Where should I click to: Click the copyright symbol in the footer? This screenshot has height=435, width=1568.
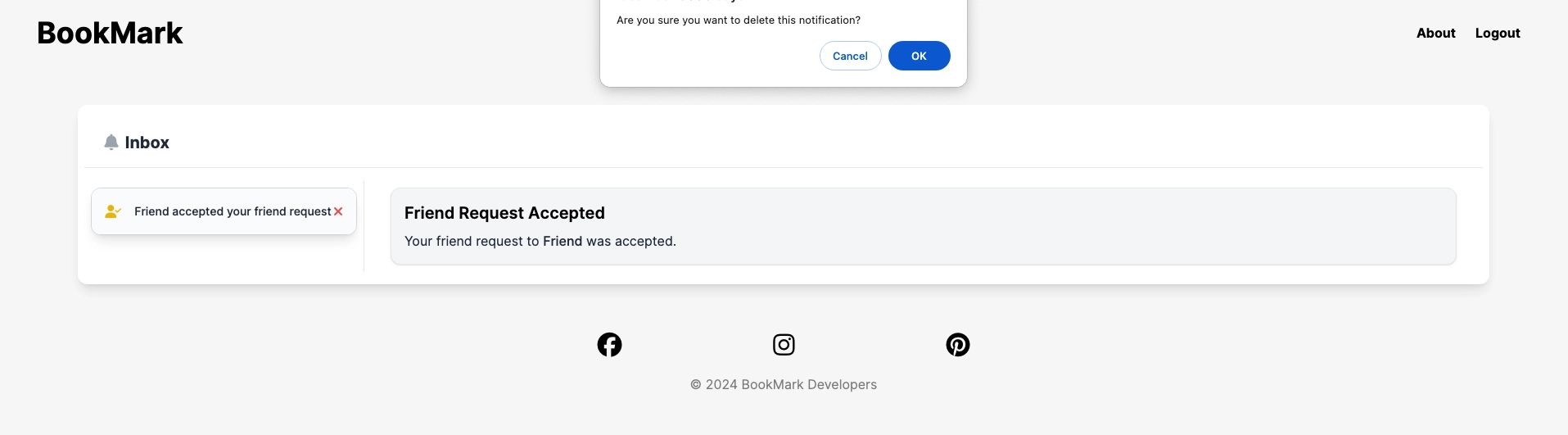coord(696,384)
